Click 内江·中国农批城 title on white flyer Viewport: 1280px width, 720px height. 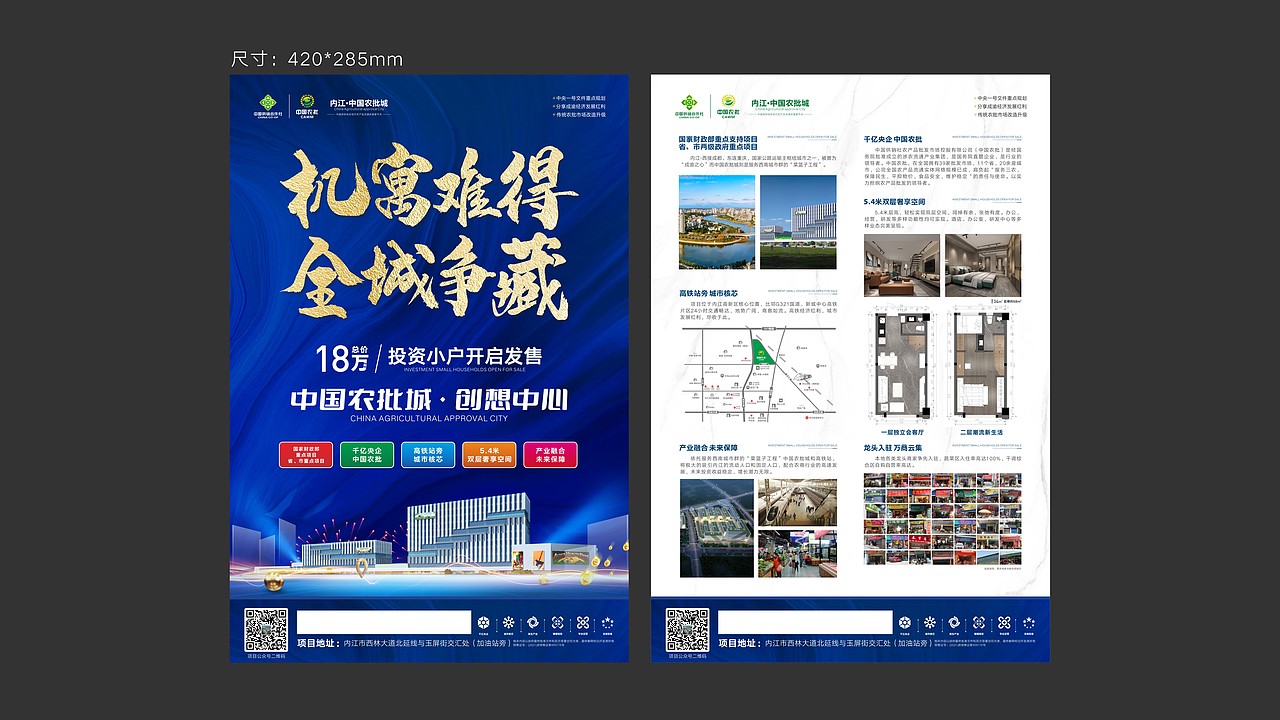pyautogui.click(x=780, y=103)
